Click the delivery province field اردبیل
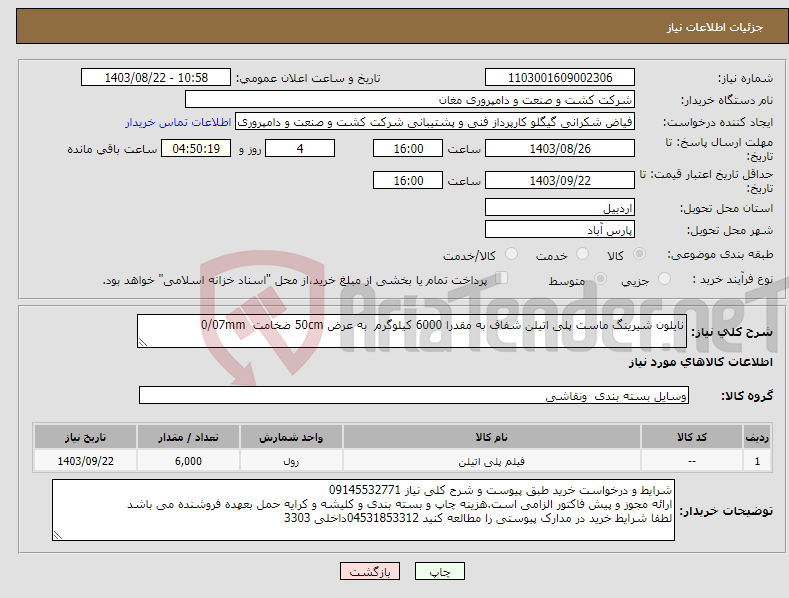The image size is (789, 598). click(x=560, y=207)
